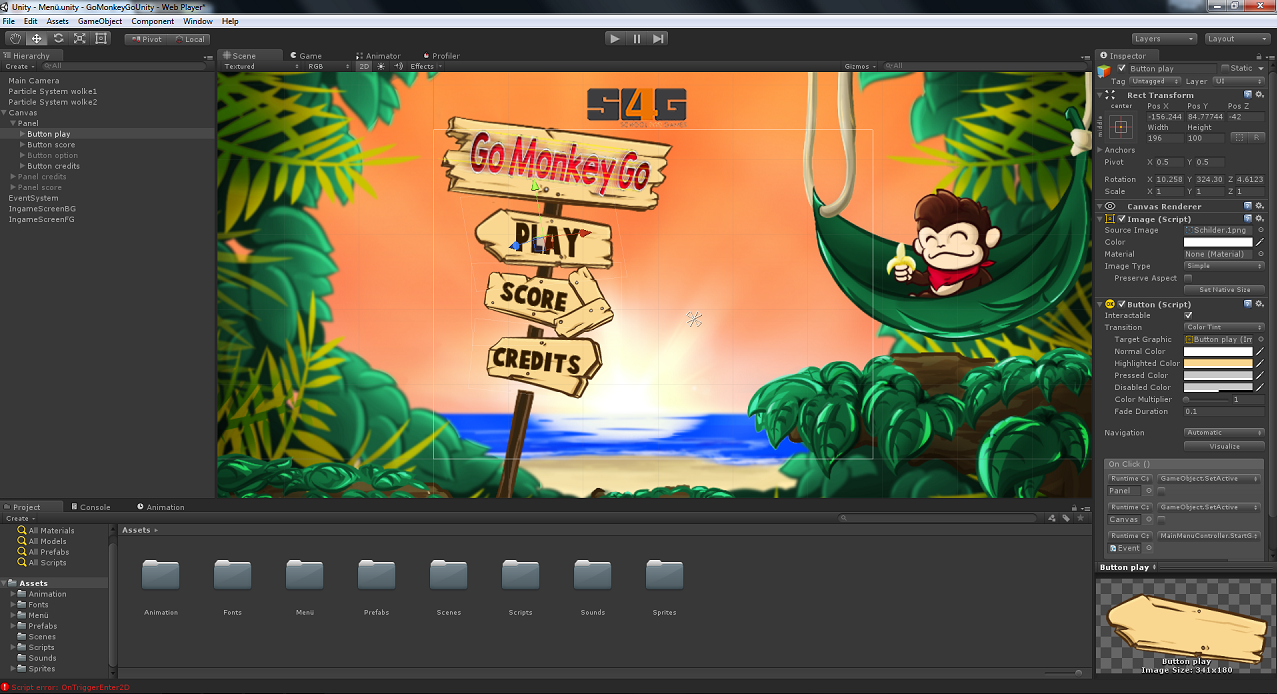The width and height of the screenshot is (1277, 694).
Task: Open the GameObject menu
Action: 100,21
